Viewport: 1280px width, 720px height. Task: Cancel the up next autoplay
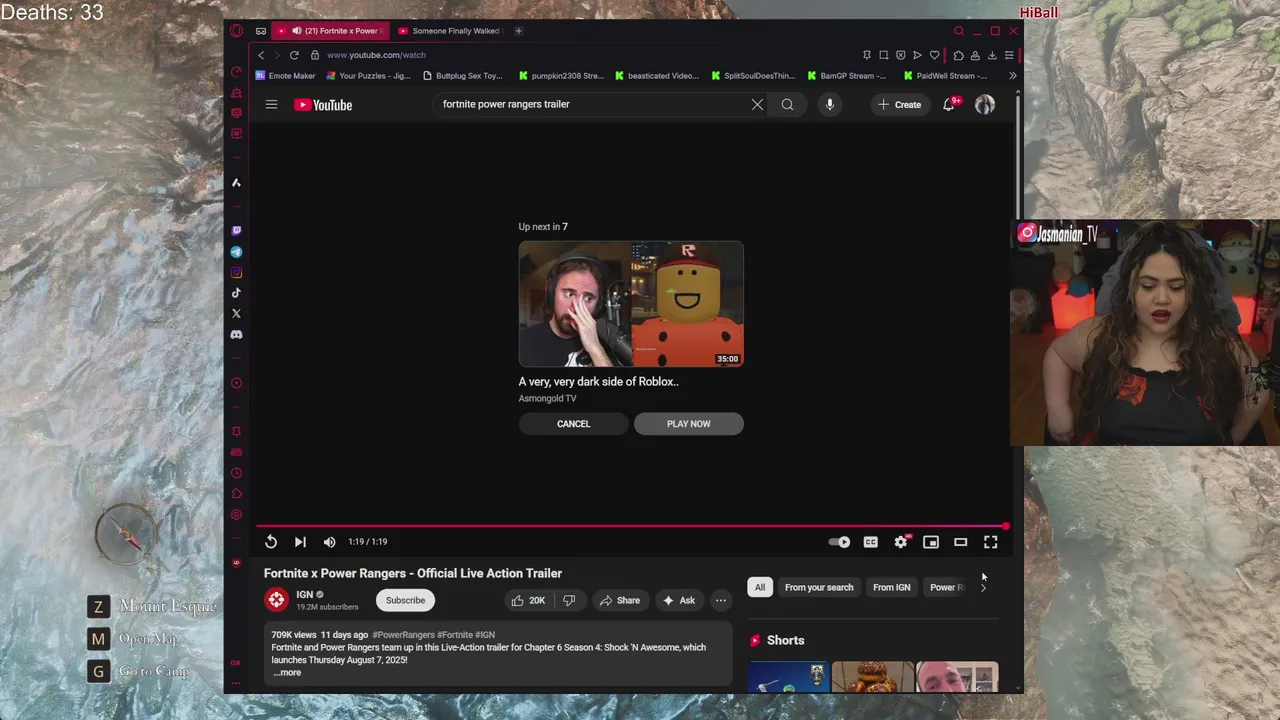click(574, 424)
